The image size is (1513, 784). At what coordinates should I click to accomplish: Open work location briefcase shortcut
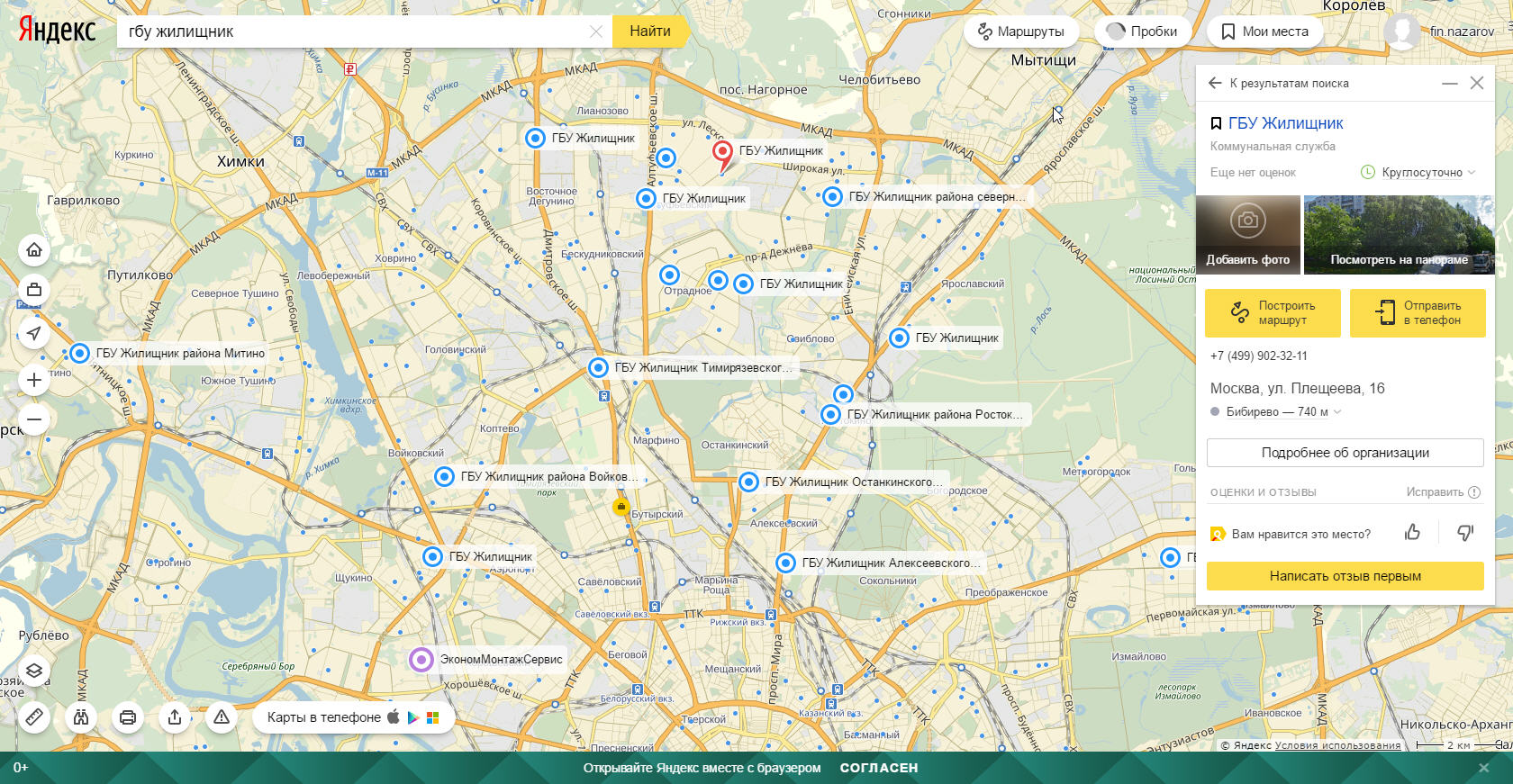tap(34, 290)
